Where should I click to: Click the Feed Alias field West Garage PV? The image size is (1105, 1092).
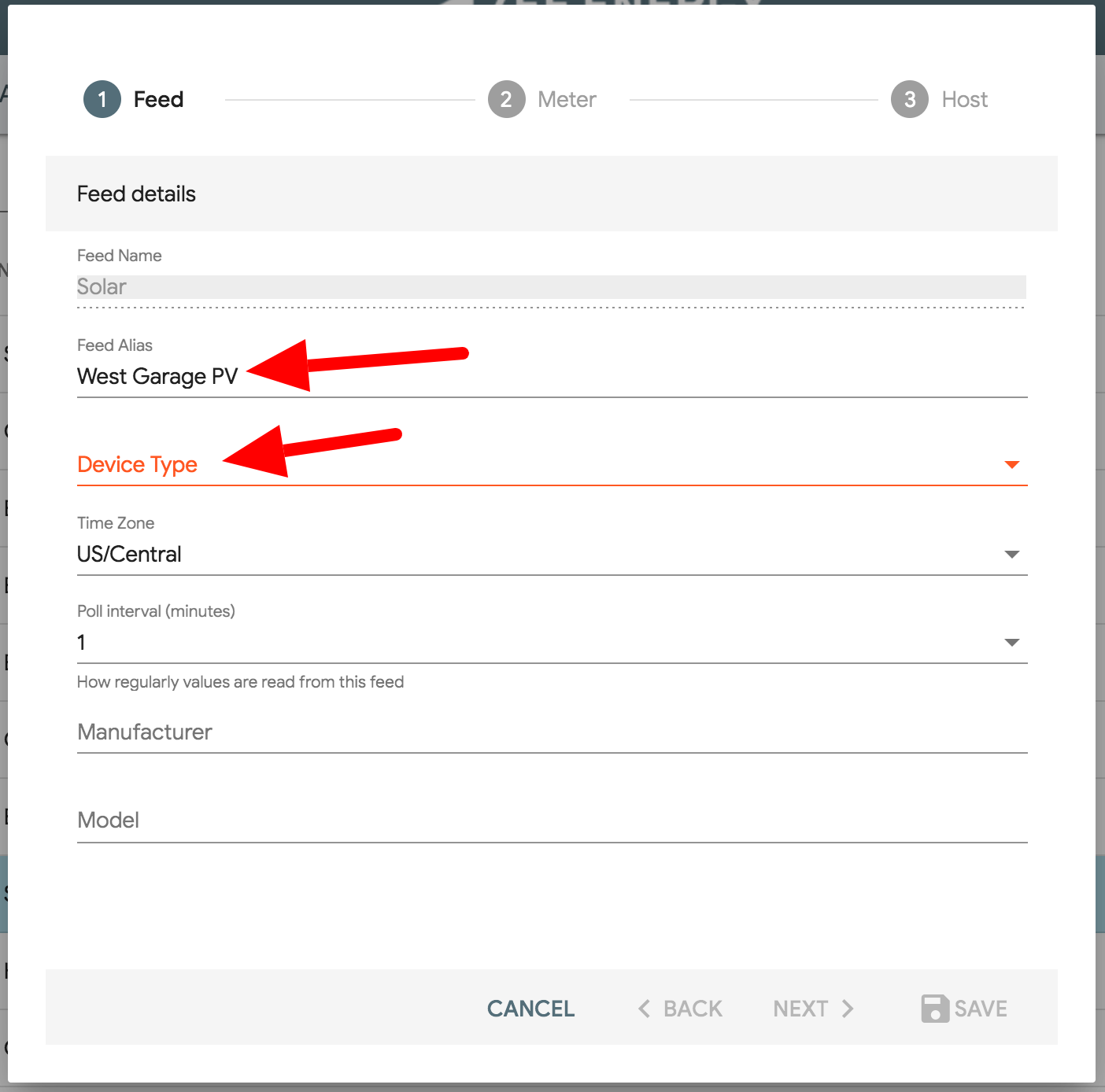[x=552, y=377]
